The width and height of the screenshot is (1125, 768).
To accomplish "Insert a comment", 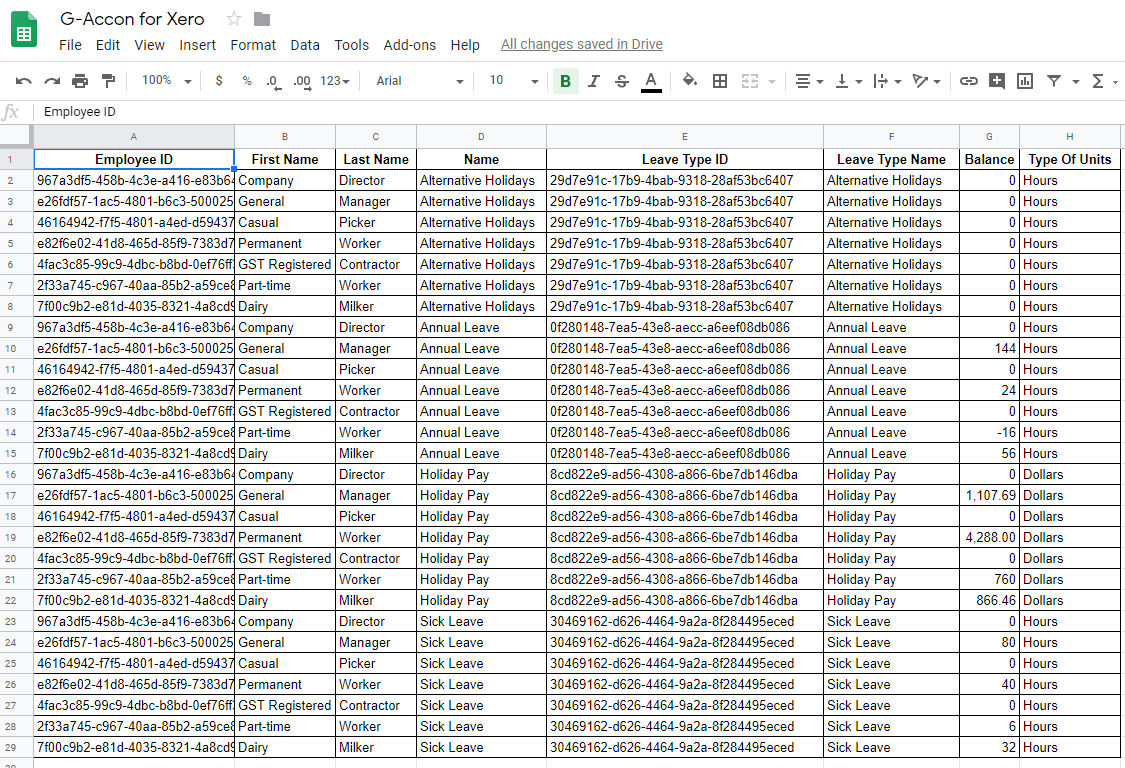I will tap(997, 81).
